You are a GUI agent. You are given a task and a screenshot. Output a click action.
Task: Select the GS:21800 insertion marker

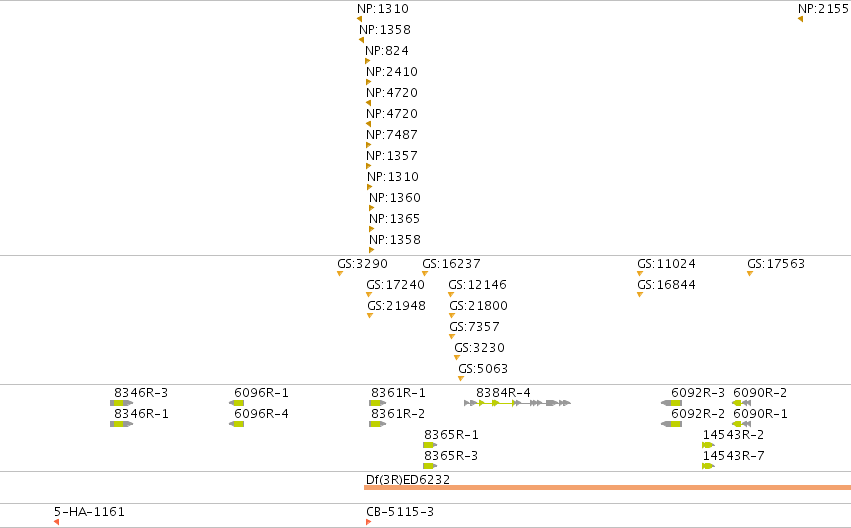pyautogui.click(x=452, y=316)
